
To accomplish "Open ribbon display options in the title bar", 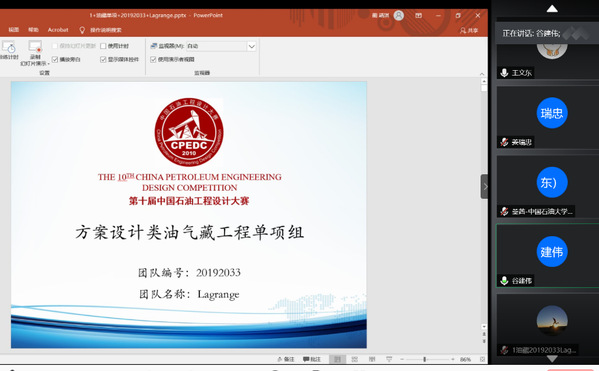I will point(419,15).
